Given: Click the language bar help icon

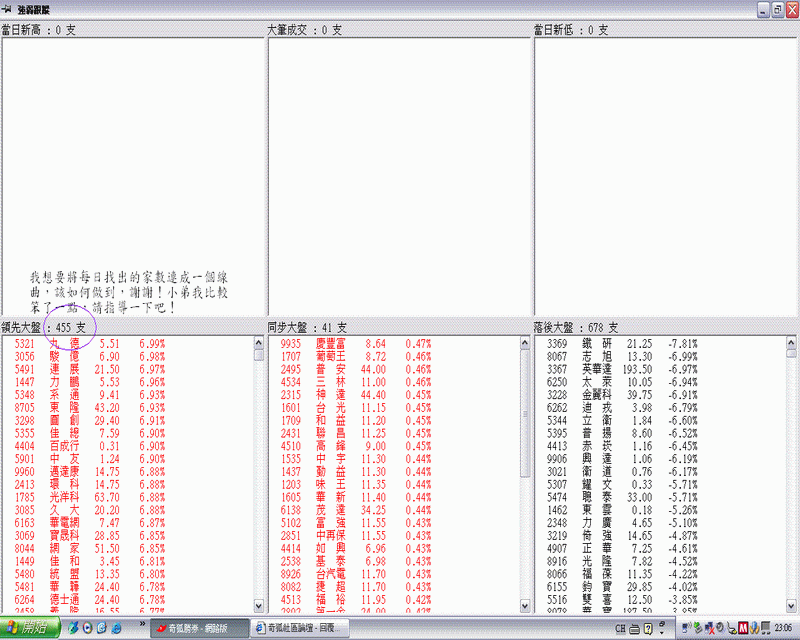Looking at the screenshot, I should tap(648, 628).
